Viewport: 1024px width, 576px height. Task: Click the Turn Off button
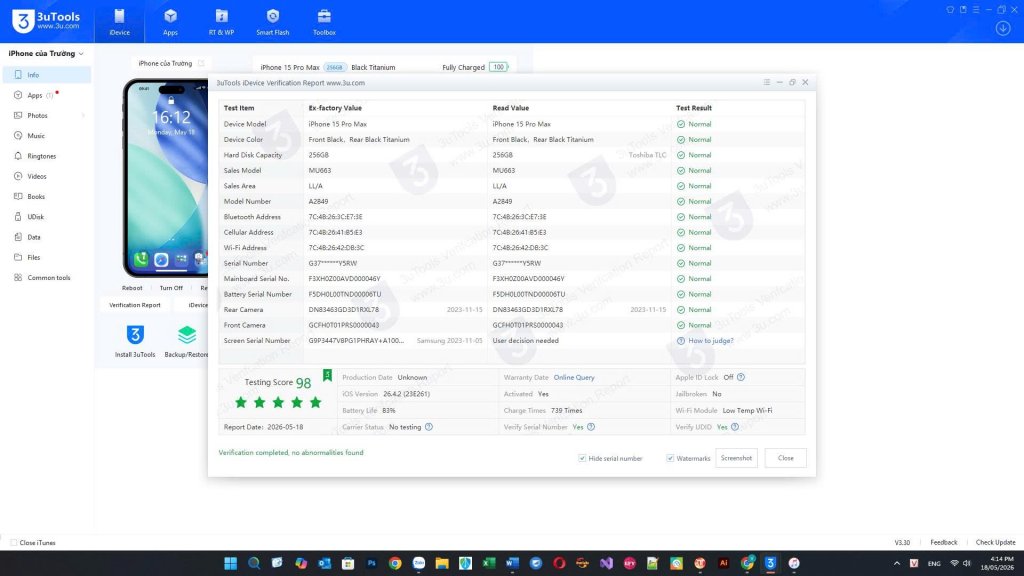pyautogui.click(x=171, y=288)
